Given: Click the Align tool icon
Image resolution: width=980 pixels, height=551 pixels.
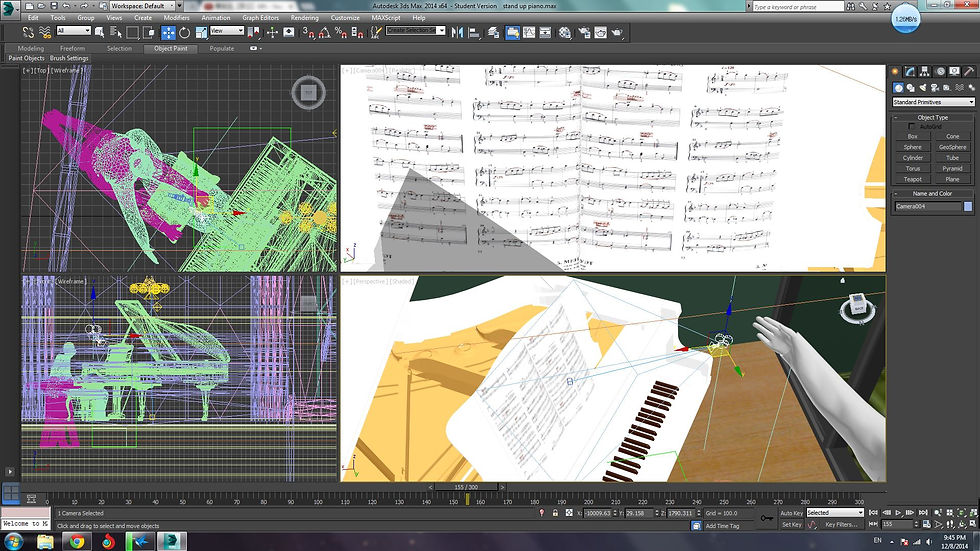Looking at the screenshot, I should [x=474, y=32].
